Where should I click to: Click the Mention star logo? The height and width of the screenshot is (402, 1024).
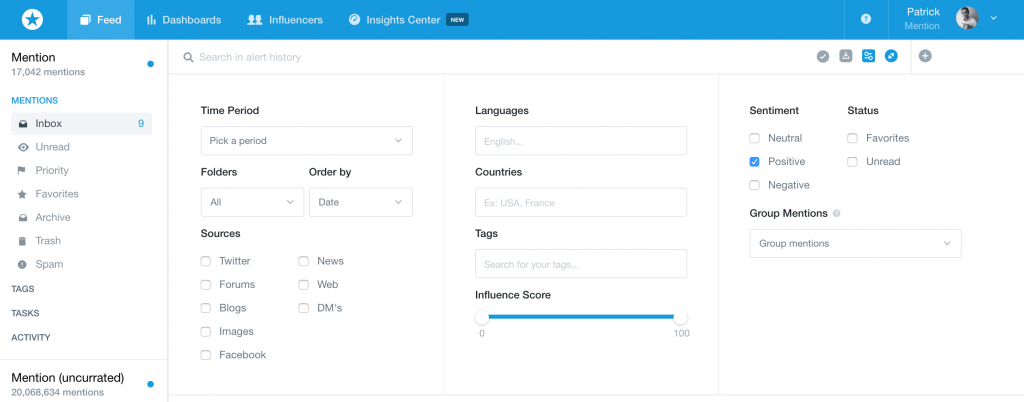[x=32, y=20]
